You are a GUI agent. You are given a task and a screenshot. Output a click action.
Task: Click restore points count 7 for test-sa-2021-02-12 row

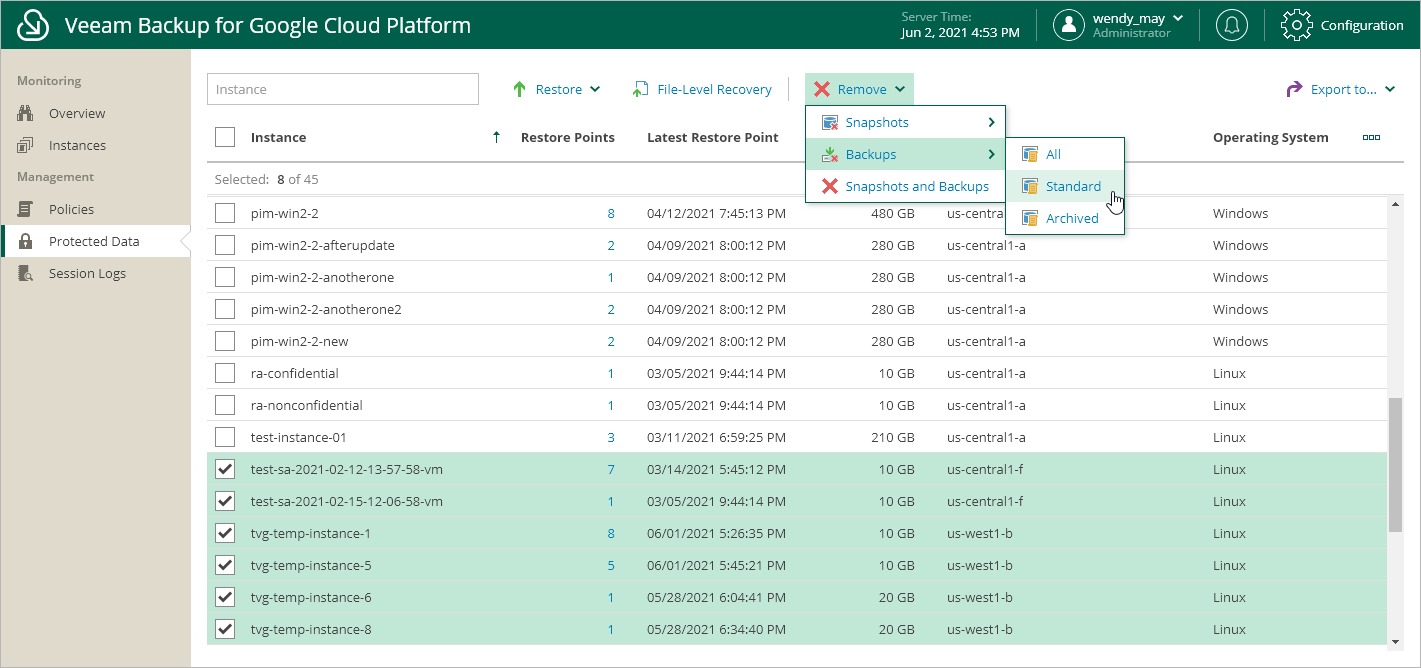pos(611,469)
